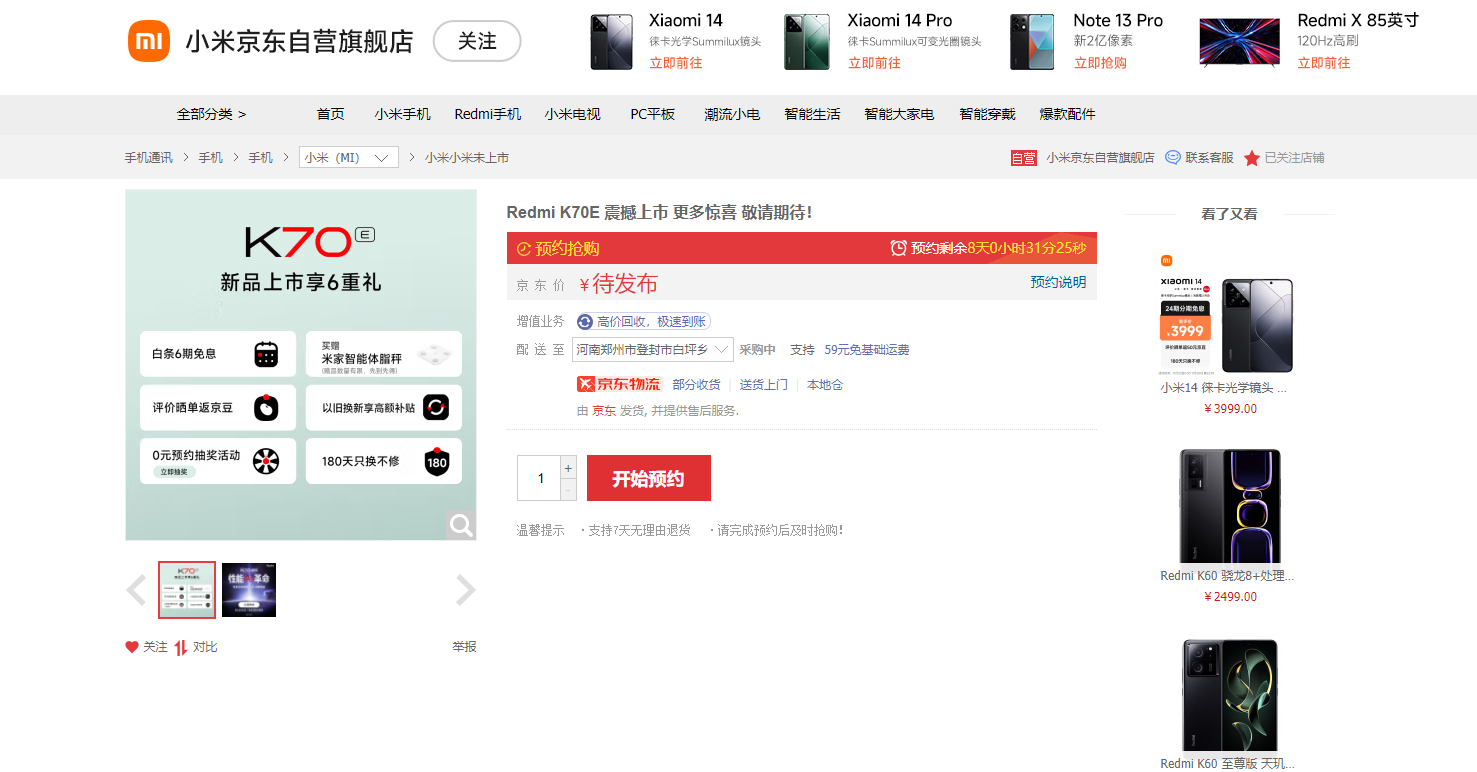Click 小米京东自营旗舰店 link in breadcrumb bar
The width and height of the screenshot is (1477, 772).
(x=1100, y=158)
